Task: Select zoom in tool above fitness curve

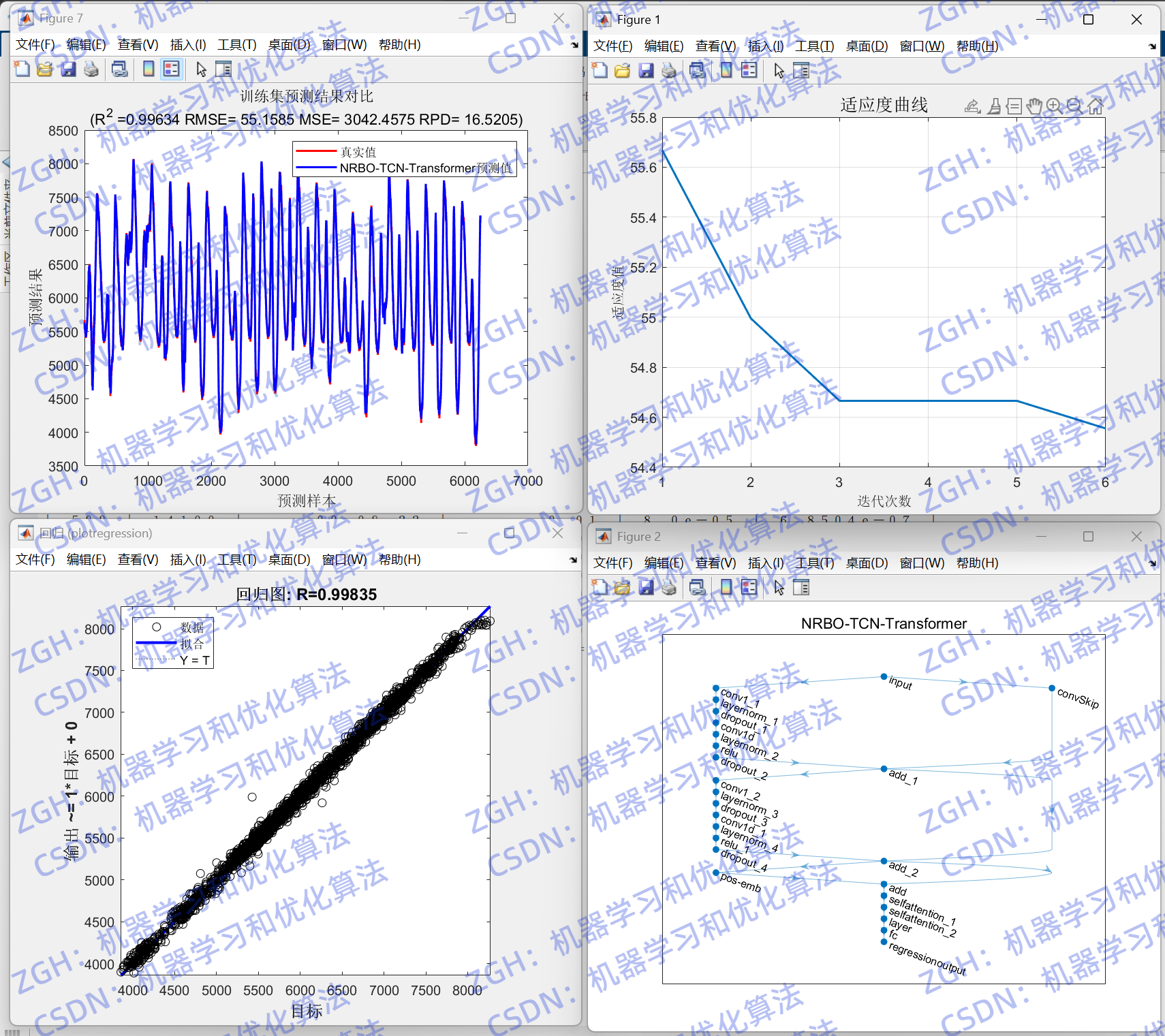Action: click(1055, 106)
